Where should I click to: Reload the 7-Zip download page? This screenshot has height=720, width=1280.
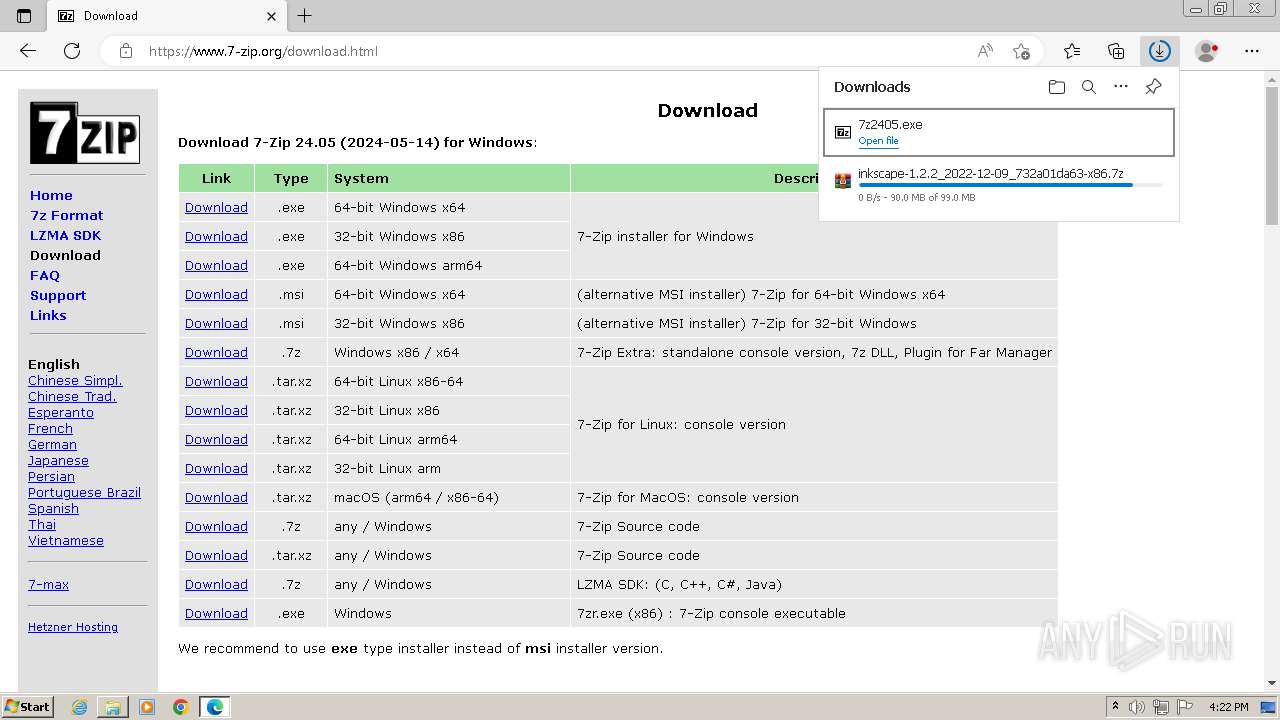[72, 51]
